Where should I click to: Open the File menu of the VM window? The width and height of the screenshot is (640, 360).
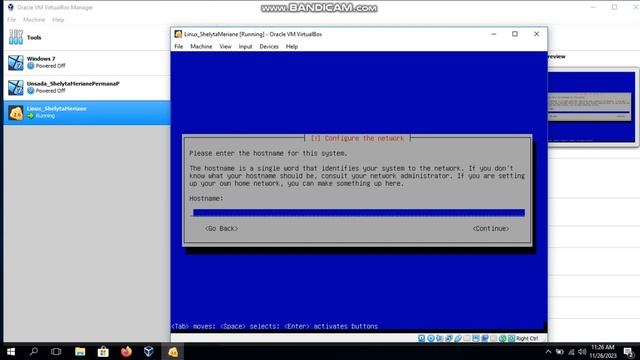[179, 47]
